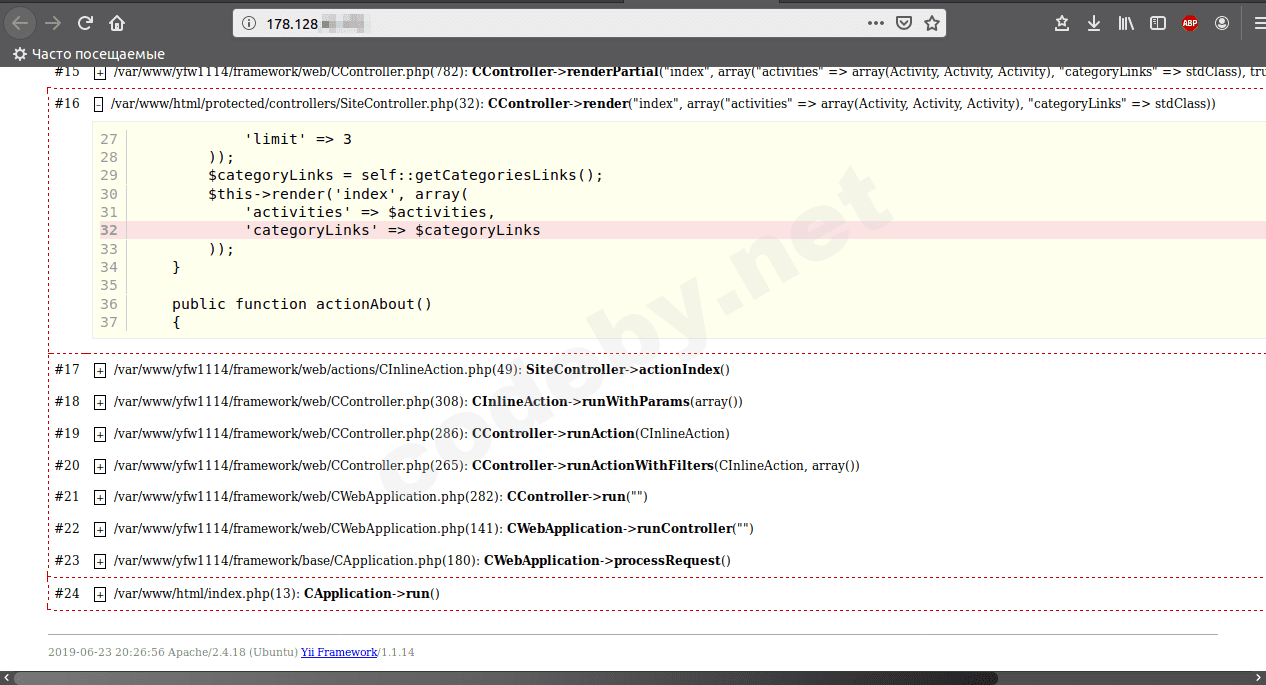Image resolution: width=1266 pixels, height=685 pixels.
Task: Click the horizontal scrollbar at page bottom
Action: coord(505,678)
